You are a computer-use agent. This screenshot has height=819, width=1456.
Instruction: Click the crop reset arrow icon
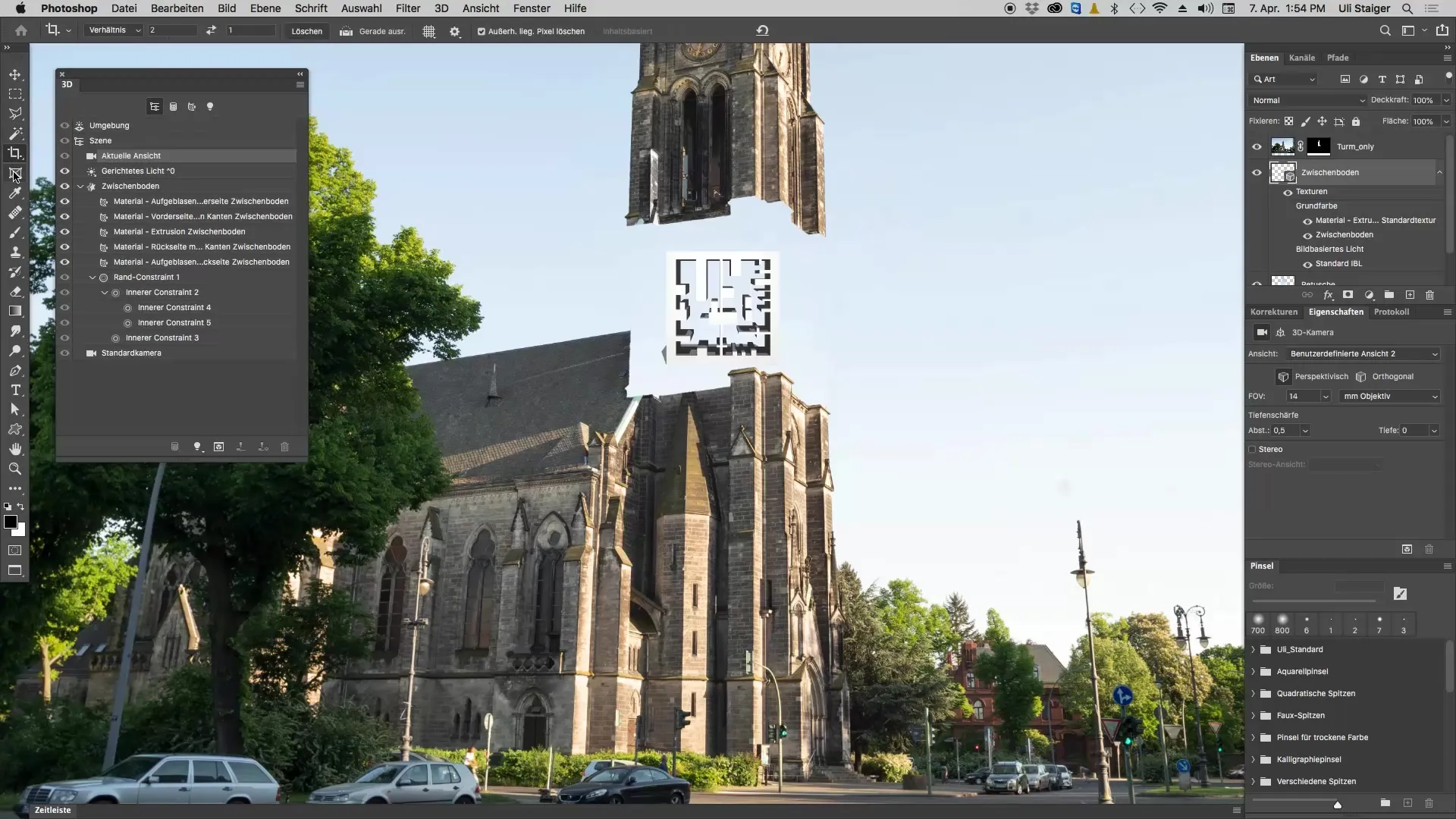coord(762,30)
